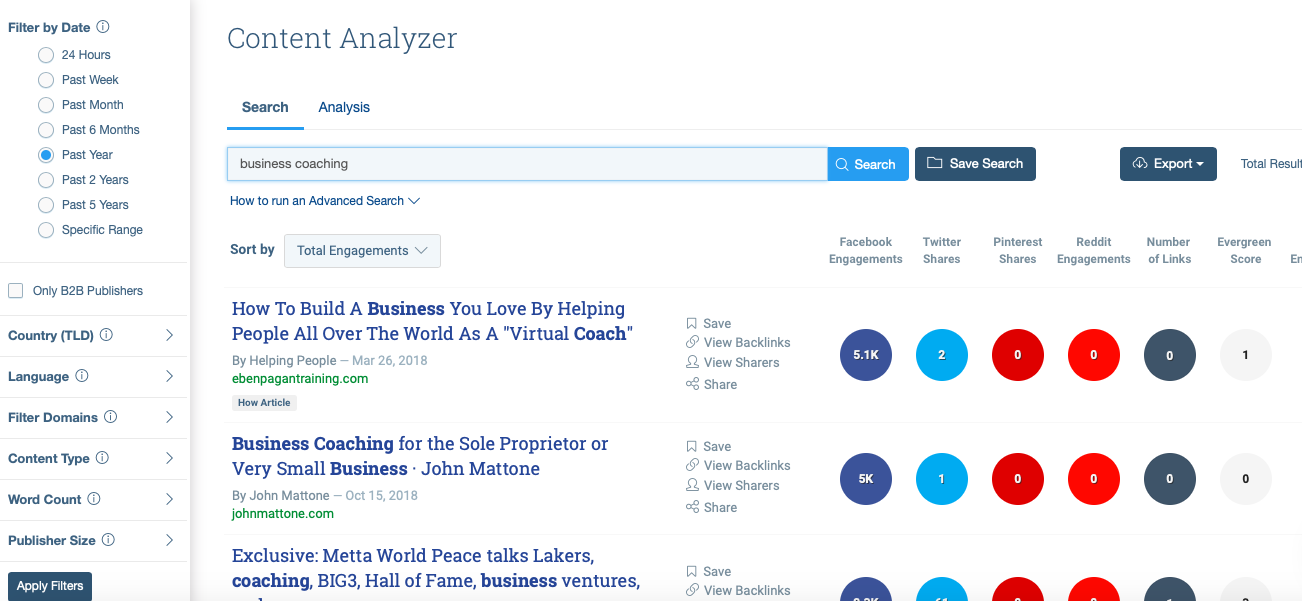The height and width of the screenshot is (601, 1302).
Task: Expand the Language filter chevron
Action: 169,376
